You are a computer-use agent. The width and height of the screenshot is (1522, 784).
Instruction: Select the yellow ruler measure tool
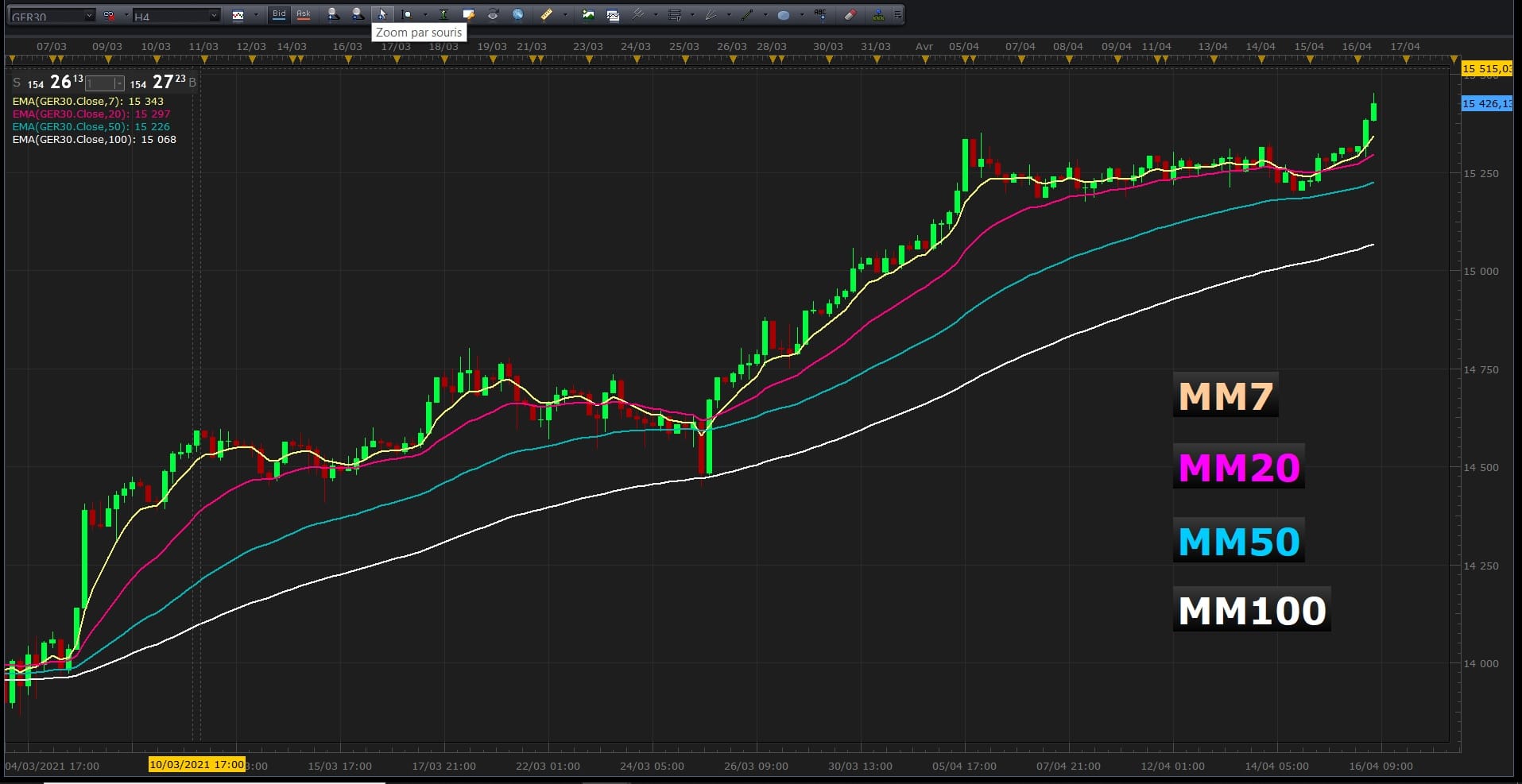pyautogui.click(x=546, y=15)
